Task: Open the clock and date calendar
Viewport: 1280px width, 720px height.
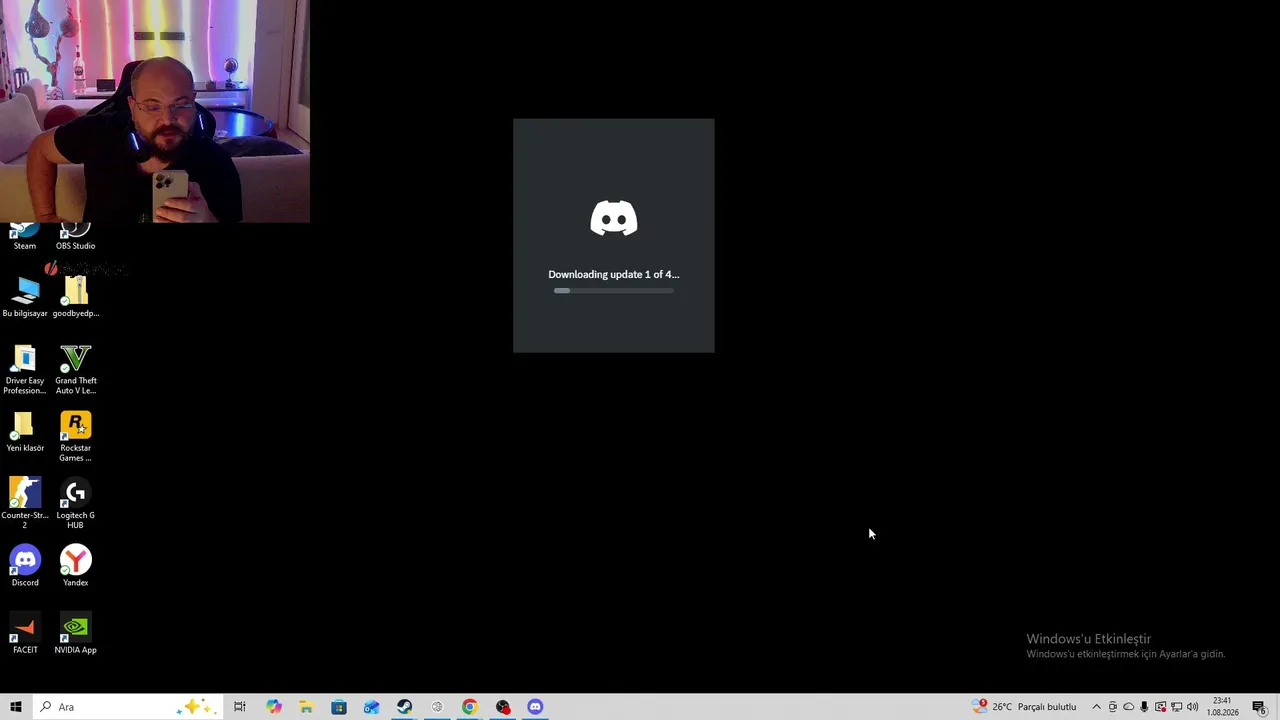Action: point(1222,707)
